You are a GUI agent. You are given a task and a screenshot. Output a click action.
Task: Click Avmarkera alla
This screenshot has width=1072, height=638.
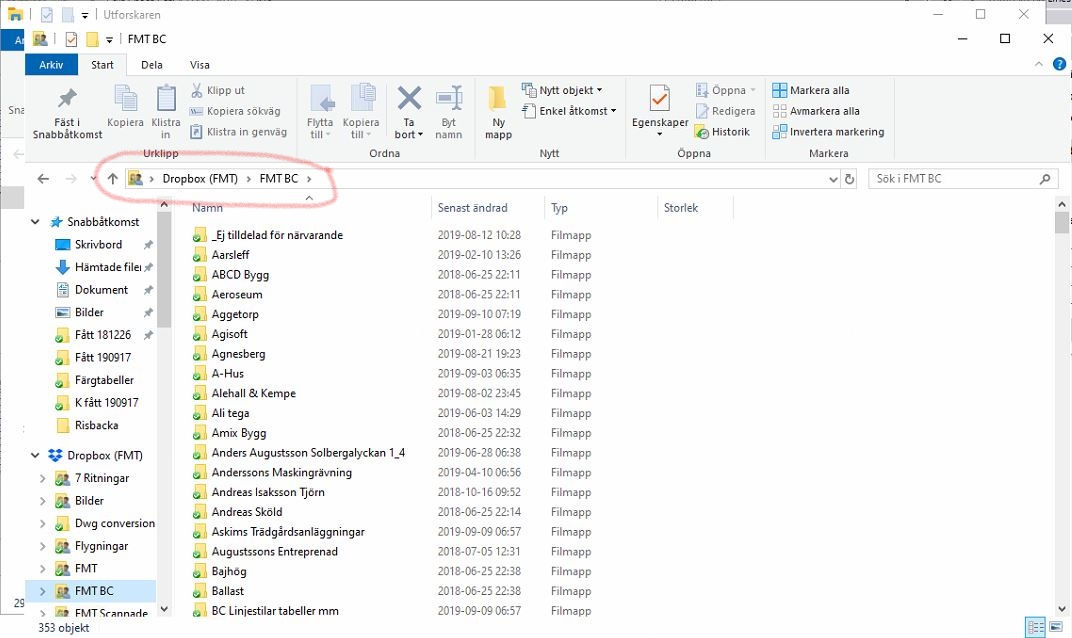[x=816, y=111]
